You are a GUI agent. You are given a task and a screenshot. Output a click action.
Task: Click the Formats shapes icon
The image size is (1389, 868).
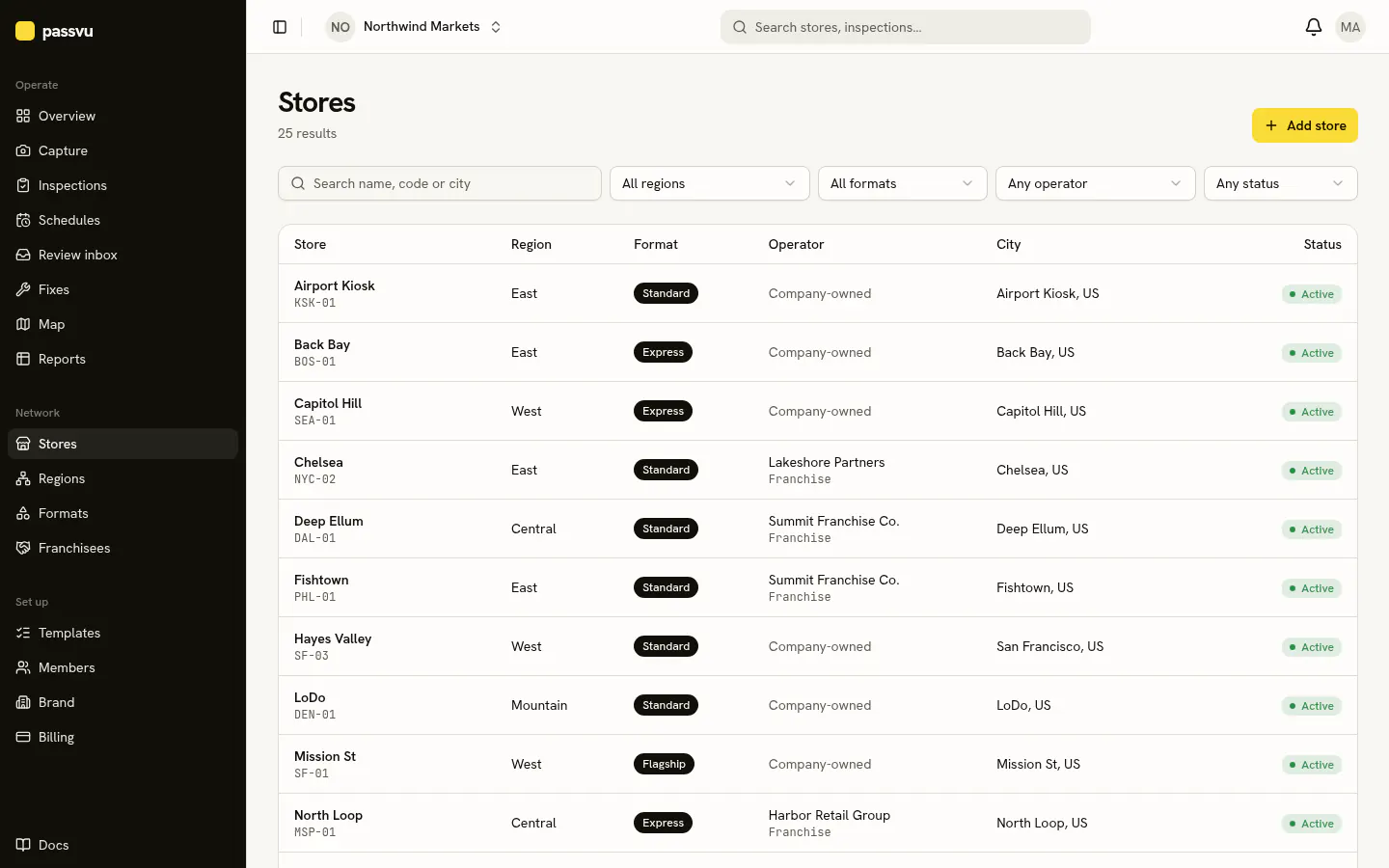coord(23,513)
